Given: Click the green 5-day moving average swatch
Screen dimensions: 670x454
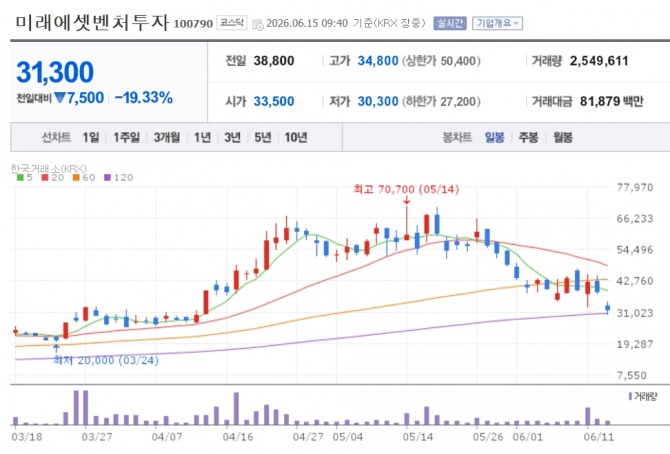Looking at the screenshot, I should coord(20,177).
